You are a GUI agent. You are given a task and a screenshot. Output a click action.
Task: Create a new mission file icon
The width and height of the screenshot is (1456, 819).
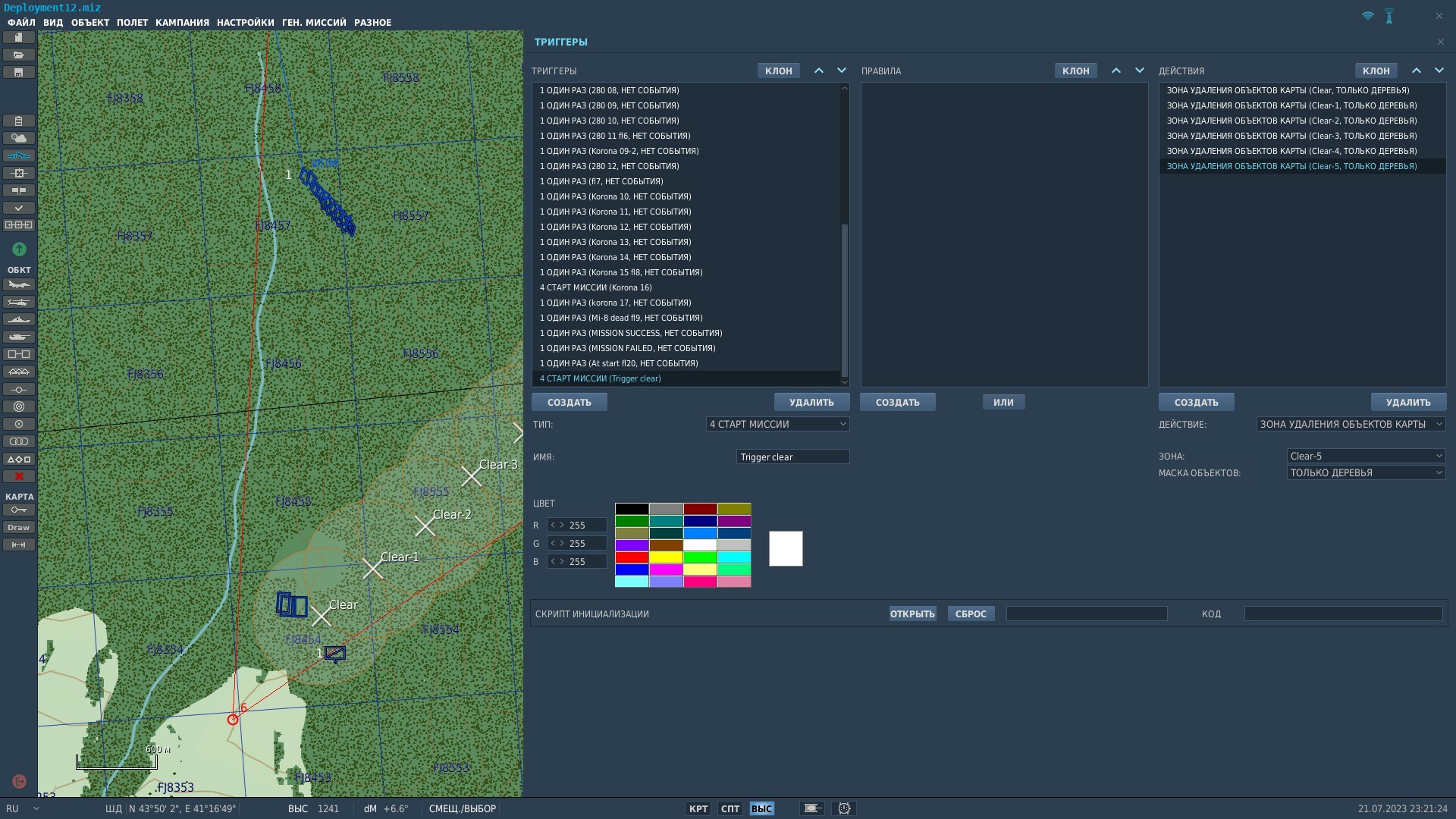[19, 37]
